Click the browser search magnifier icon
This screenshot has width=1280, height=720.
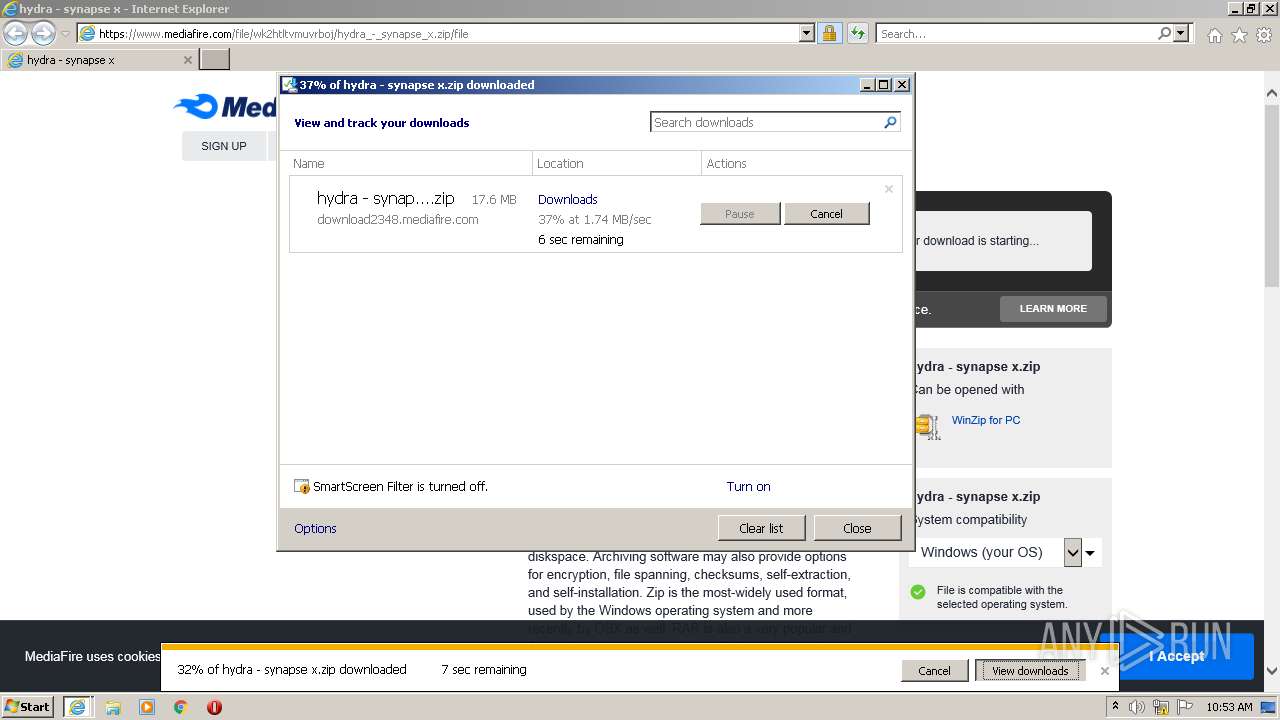1164,33
